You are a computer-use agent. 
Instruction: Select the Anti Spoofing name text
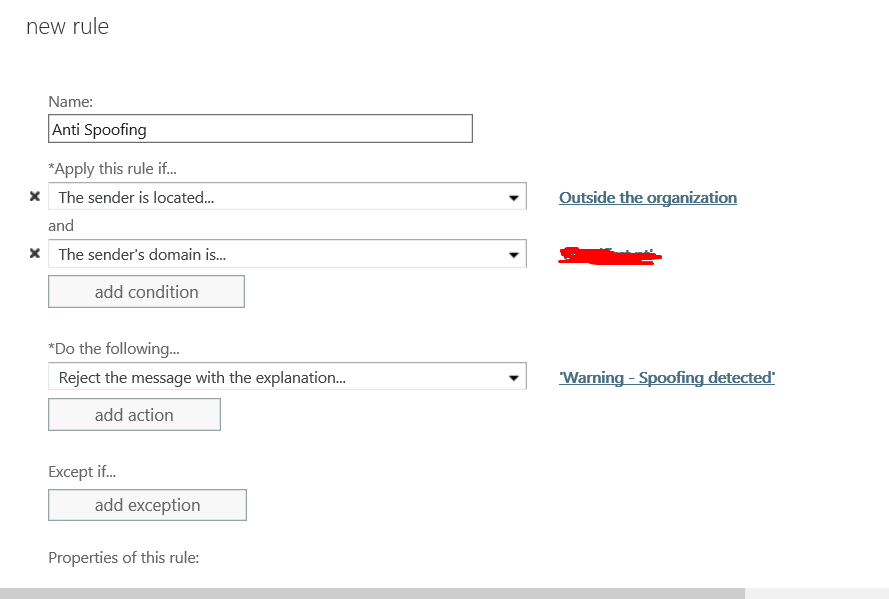pyautogui.click(x=99, y=128)
